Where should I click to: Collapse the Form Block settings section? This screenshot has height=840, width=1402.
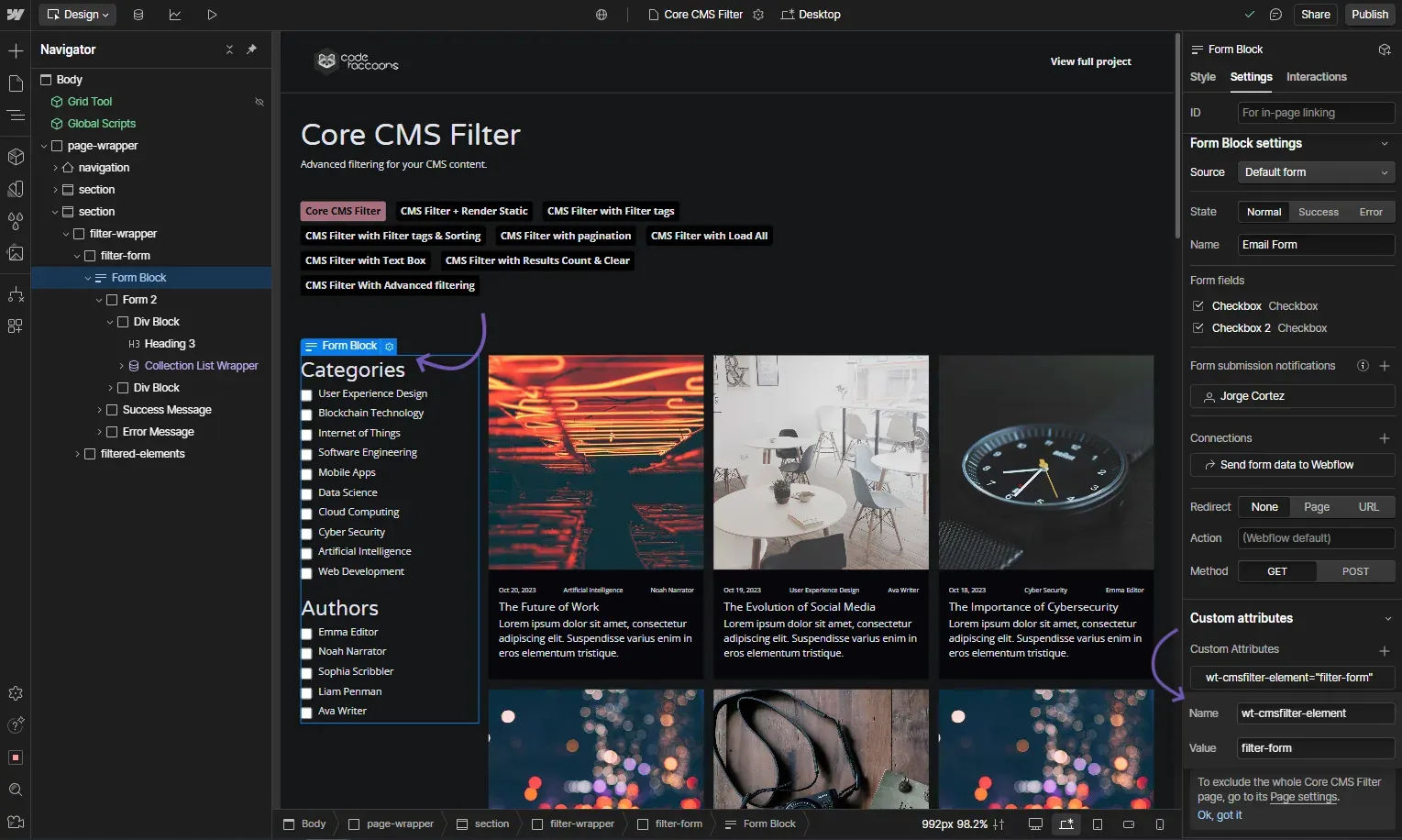[1385, 144]
